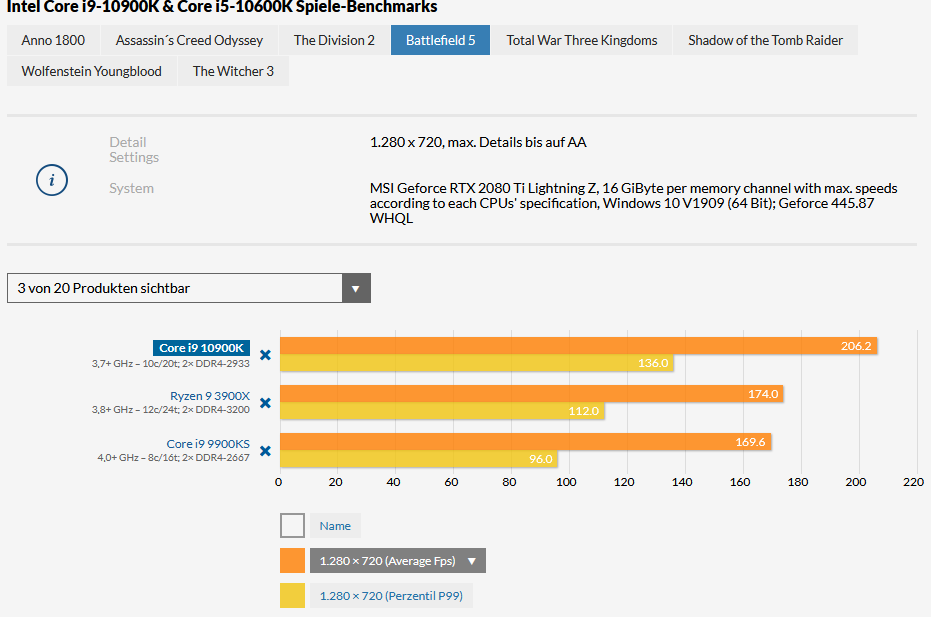The height and width of the screenshot is (617, 931).
Task: Open the 1.280 × 720 (Average Fps) dropdown
Action: pos(398,561)
